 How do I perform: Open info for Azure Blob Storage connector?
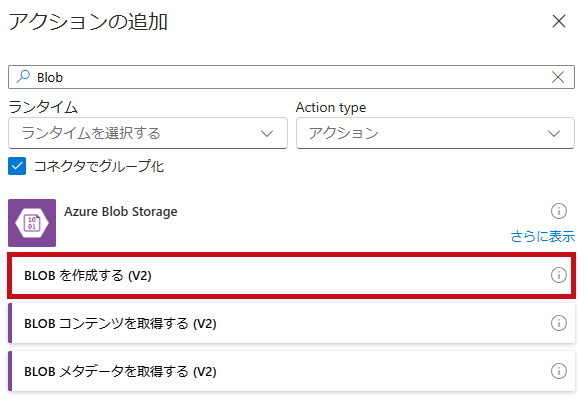(x=559, y=211)
